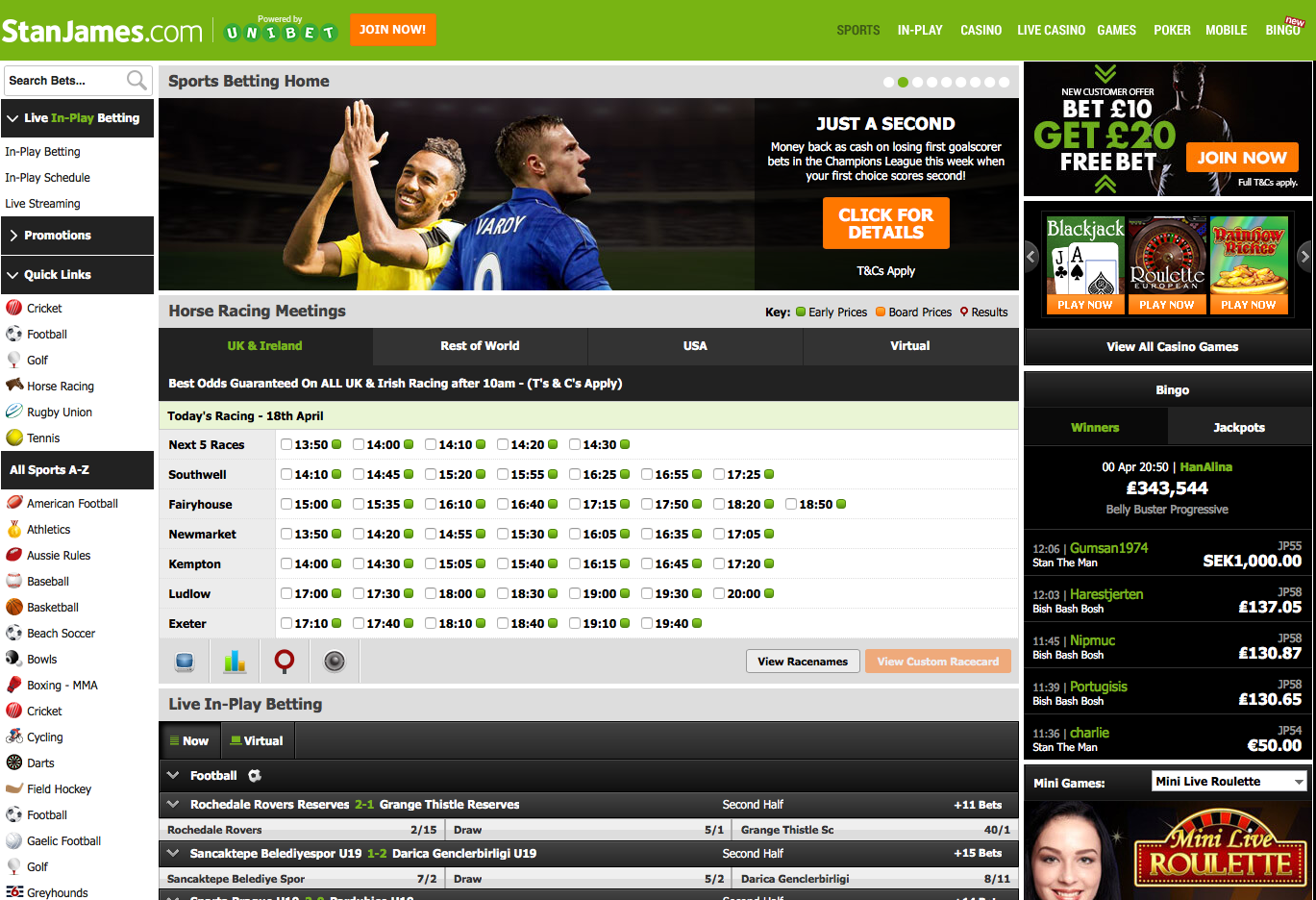Switch to Virtual racing tab
The height and width of the screenshot is (900, 1316).
coord(910,346)
